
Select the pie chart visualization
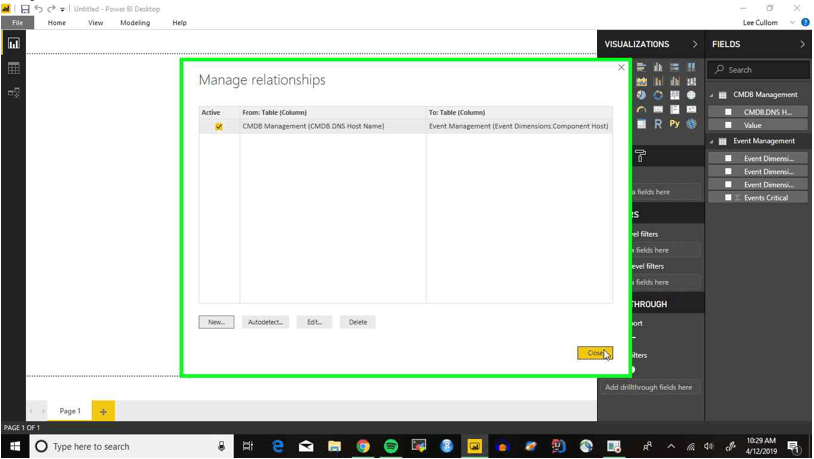pos(642,95)
